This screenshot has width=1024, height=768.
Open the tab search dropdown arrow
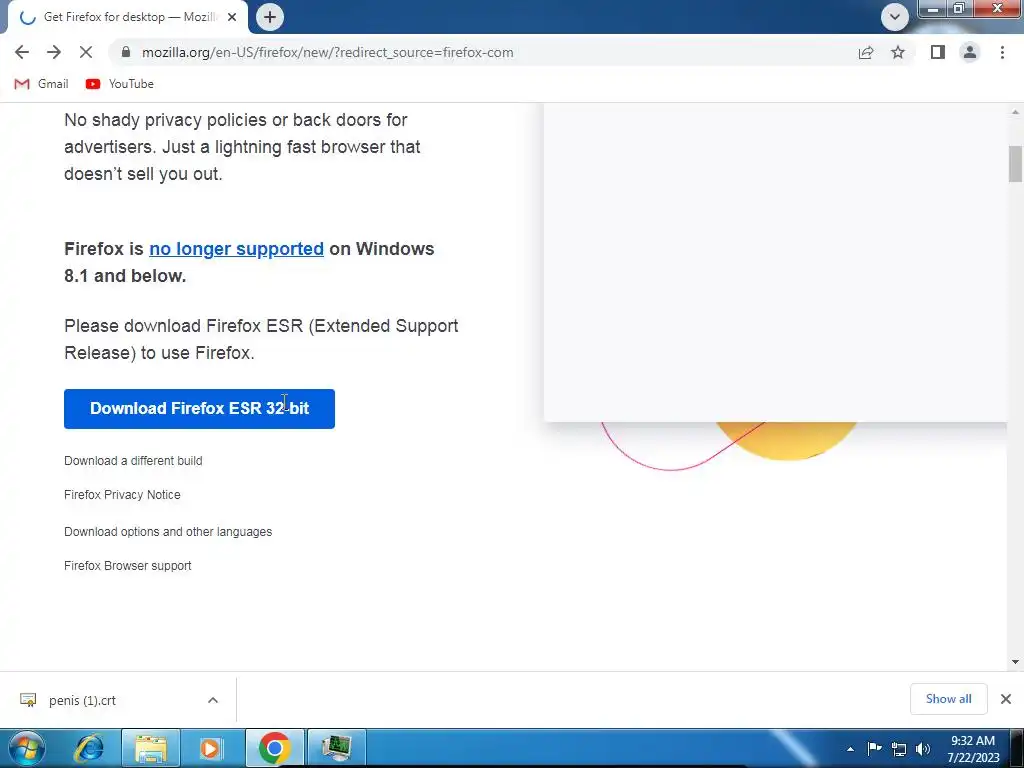895,17
